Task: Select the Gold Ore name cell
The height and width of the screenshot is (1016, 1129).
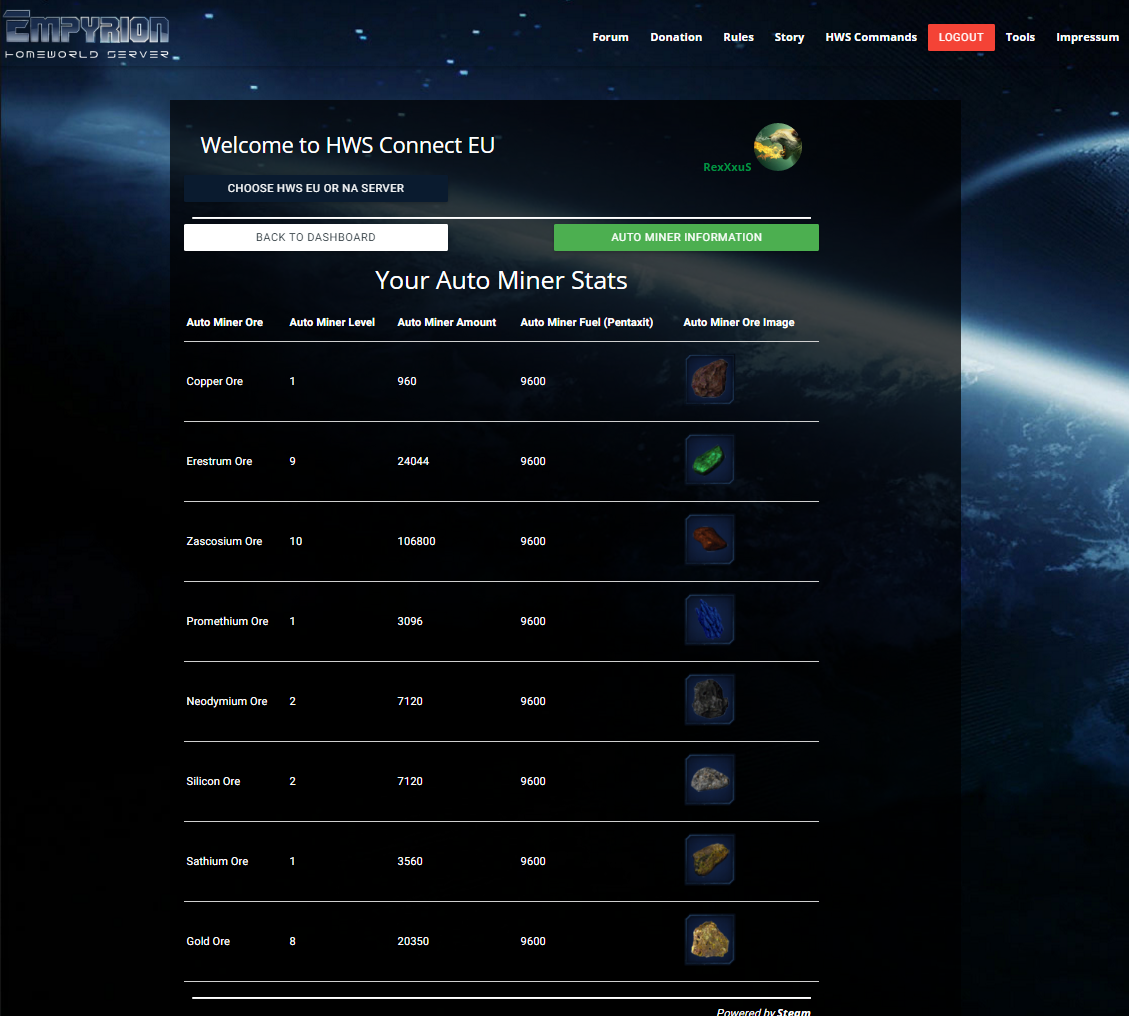Action: point(208,941)
